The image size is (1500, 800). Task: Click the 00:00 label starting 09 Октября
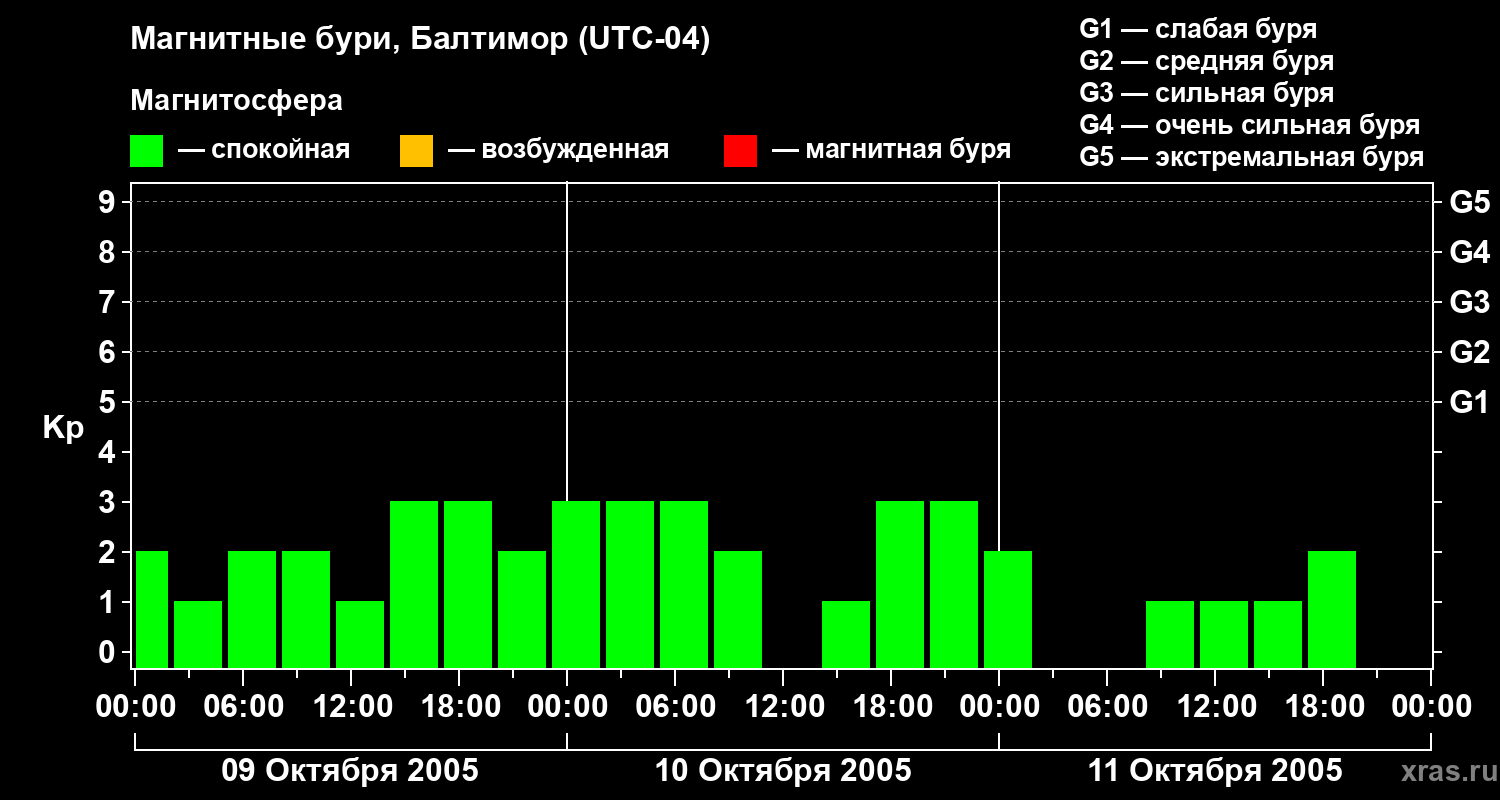[135, 707]
